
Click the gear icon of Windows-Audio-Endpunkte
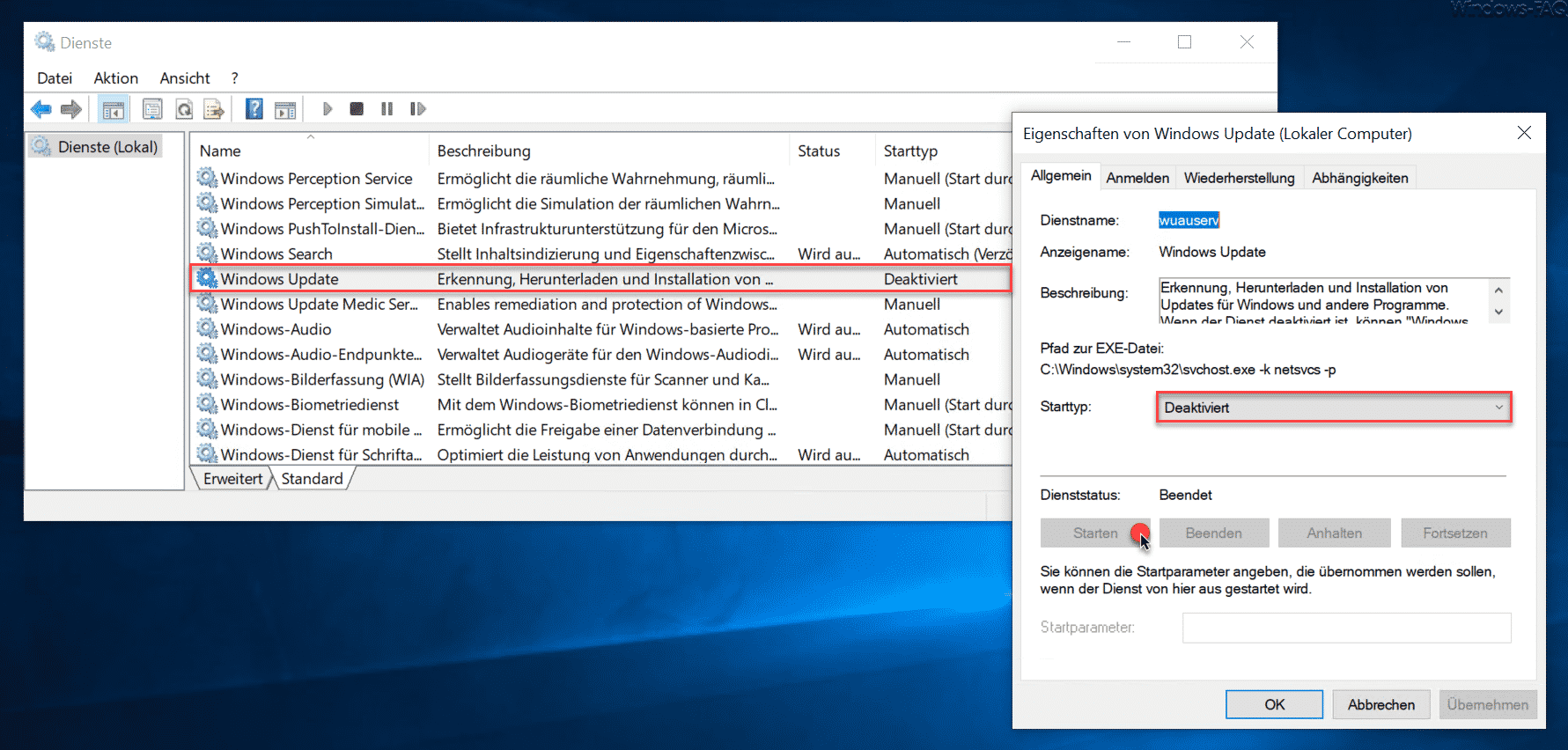(x=207, y=354)
